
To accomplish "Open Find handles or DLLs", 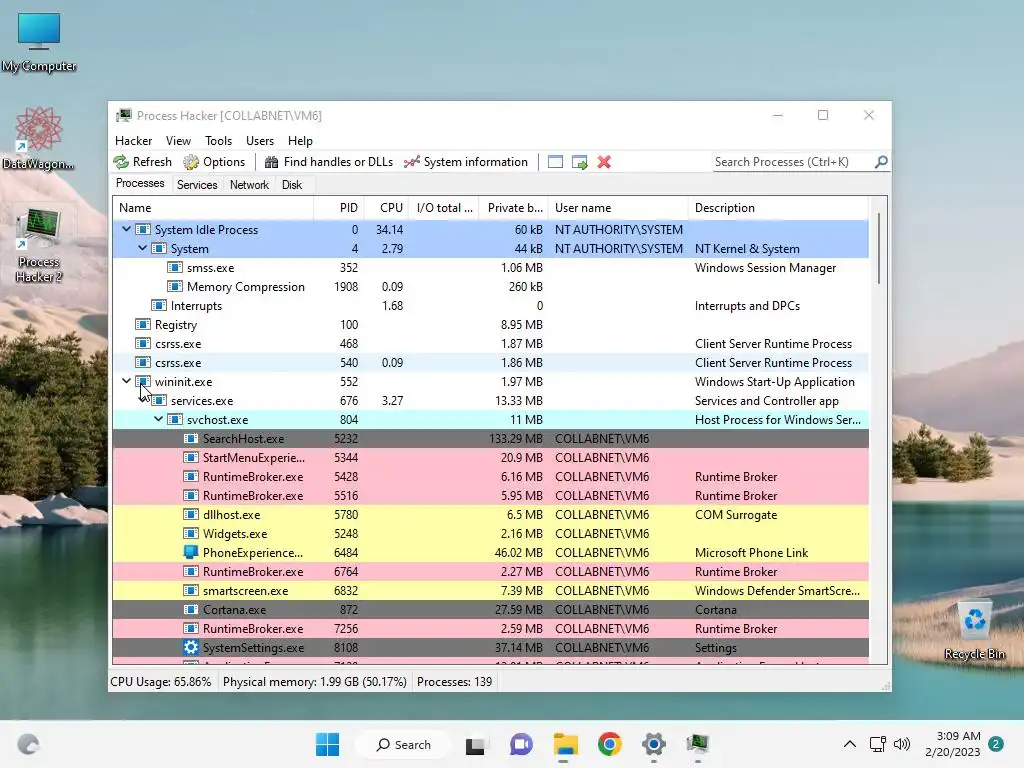I will 328,162.
